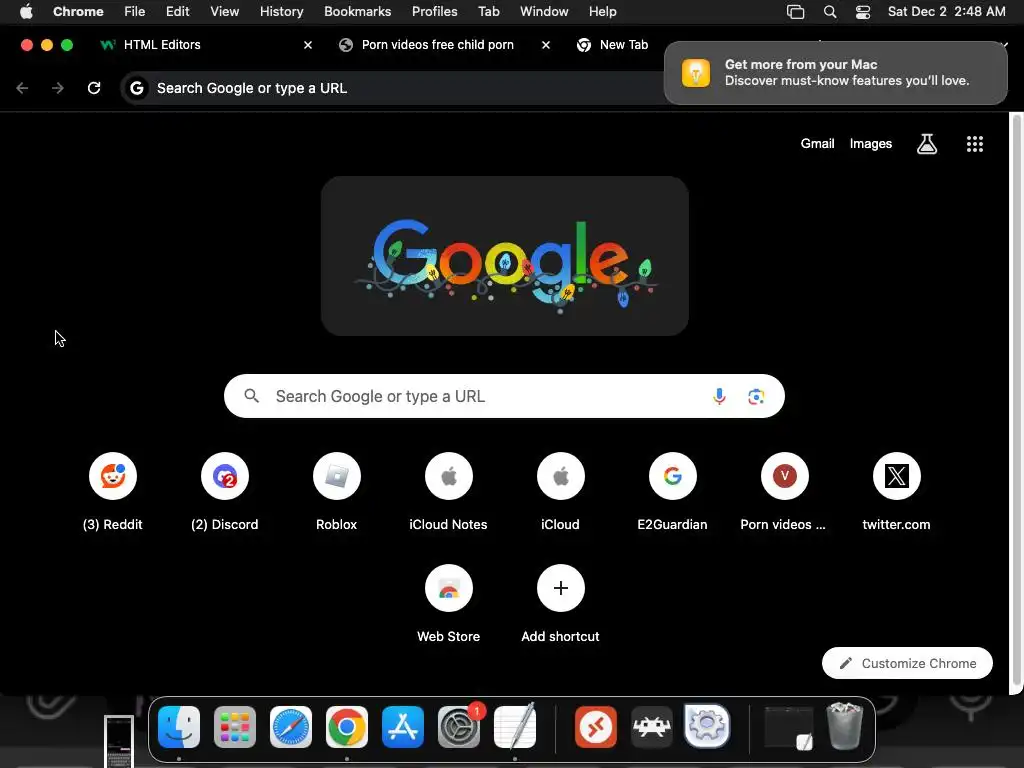The width and height of the screenshot is (1024, 768).
Task: Open the gear-icon app in the Dock
Action: tap(707, 727)
